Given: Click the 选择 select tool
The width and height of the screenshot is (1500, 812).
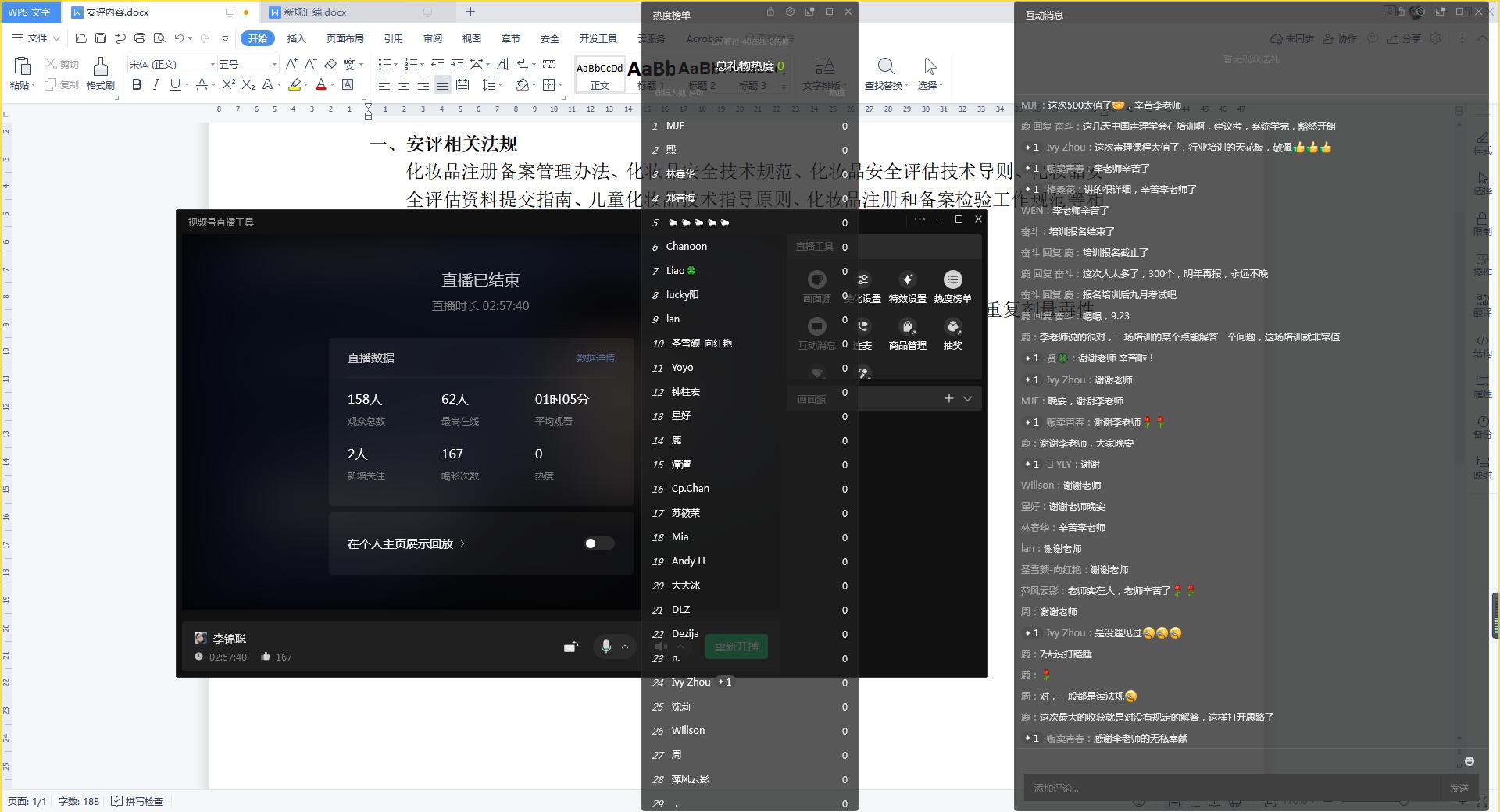Looking at the screenshot, I should [x=930, y=73].
